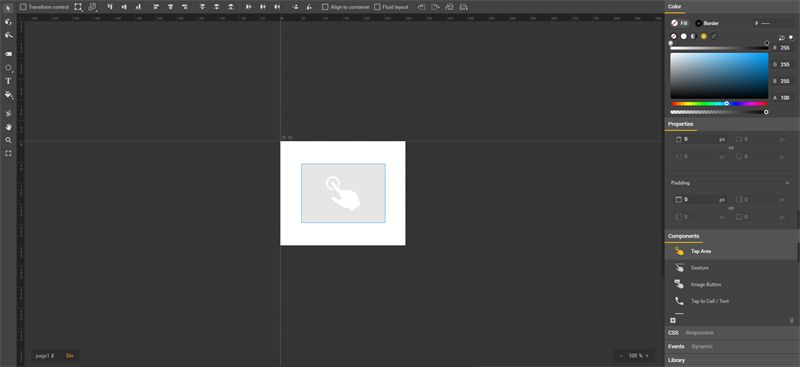The image size is (800, 367).
Task: Toggle link icon above Padding section
Action: point(731,148)
